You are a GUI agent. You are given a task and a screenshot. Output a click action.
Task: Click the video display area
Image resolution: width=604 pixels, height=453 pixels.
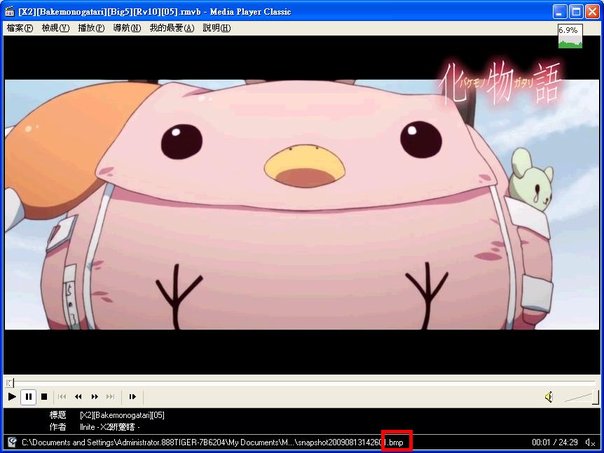coord(302,205)
